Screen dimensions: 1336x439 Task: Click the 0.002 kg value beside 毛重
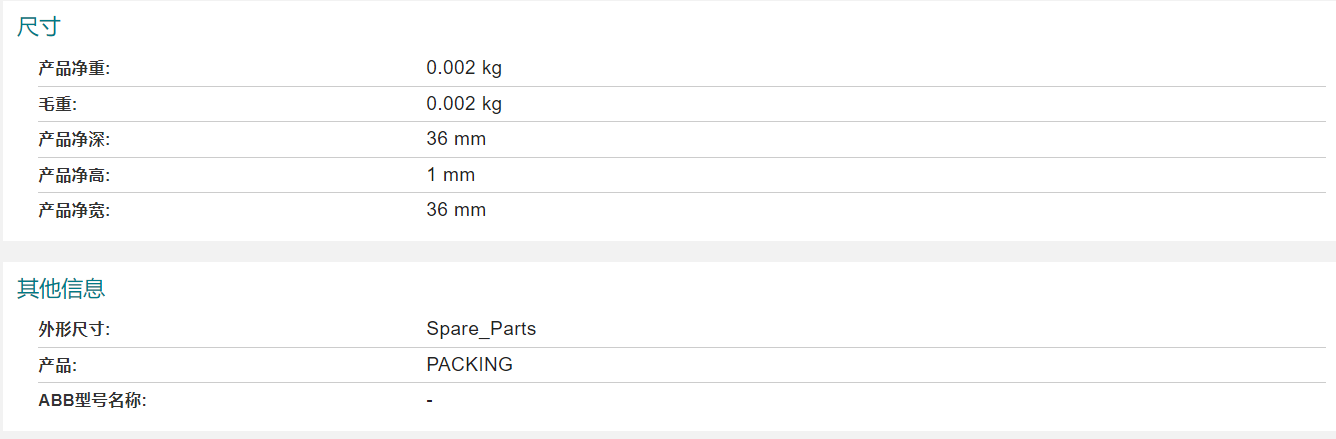tap(464, 104)
